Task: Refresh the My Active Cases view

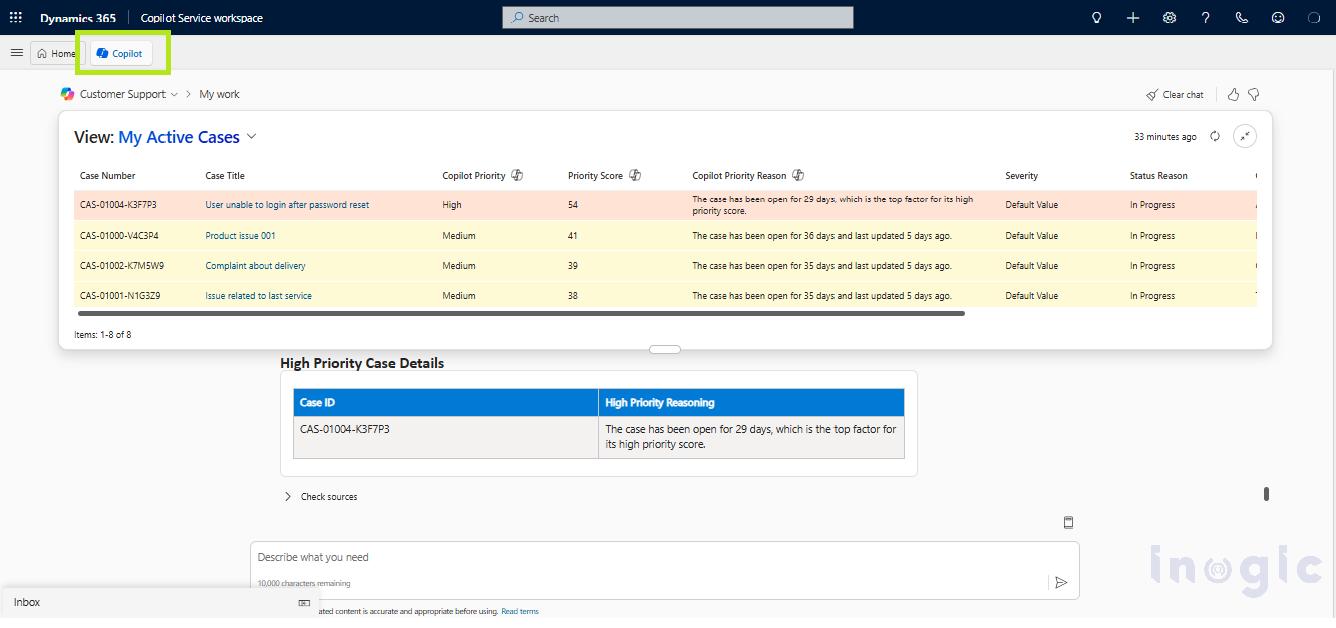Action: tap(1215, 136)
